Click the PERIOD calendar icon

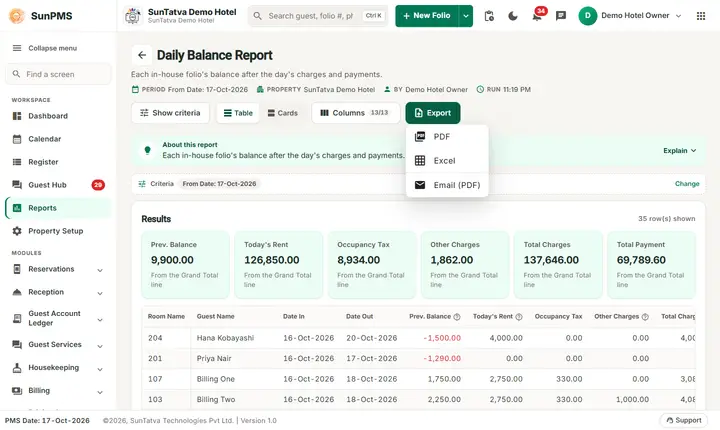pos(135,90)
